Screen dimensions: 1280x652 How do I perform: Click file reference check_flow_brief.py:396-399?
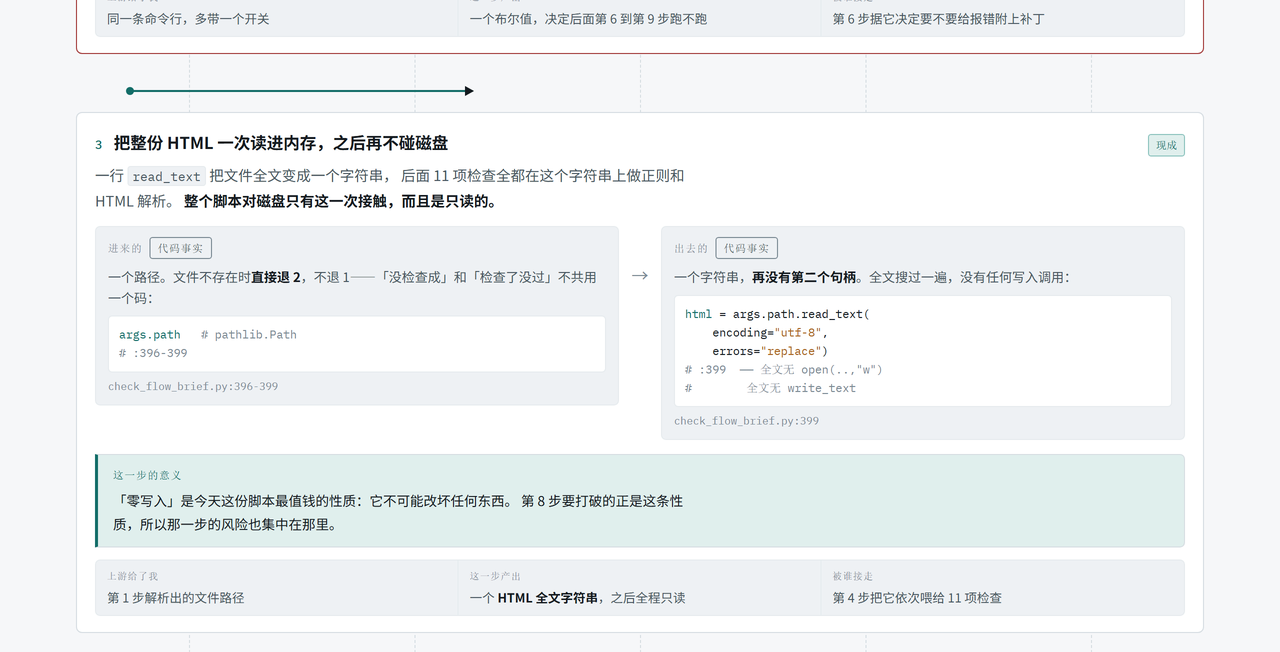click(193, 386)
